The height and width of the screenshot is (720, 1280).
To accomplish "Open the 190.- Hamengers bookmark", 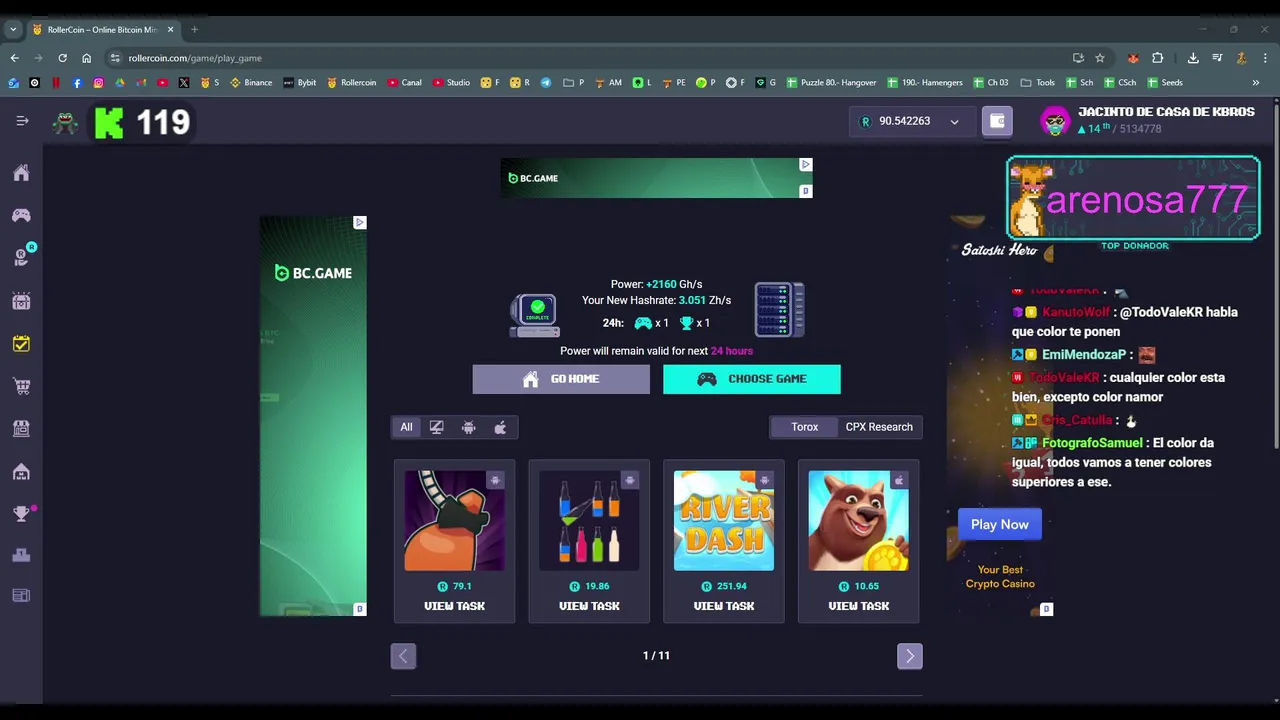I will coord(925,83).
